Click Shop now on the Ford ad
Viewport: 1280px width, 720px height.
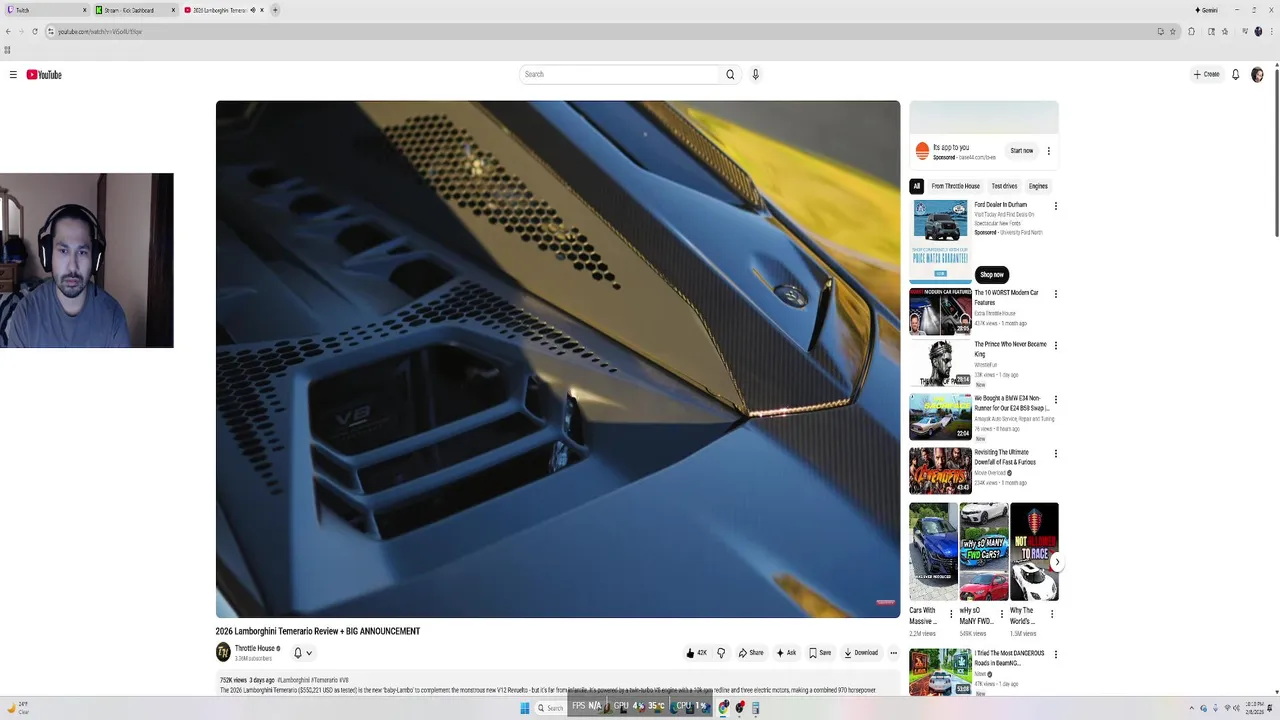click(991, 274)
